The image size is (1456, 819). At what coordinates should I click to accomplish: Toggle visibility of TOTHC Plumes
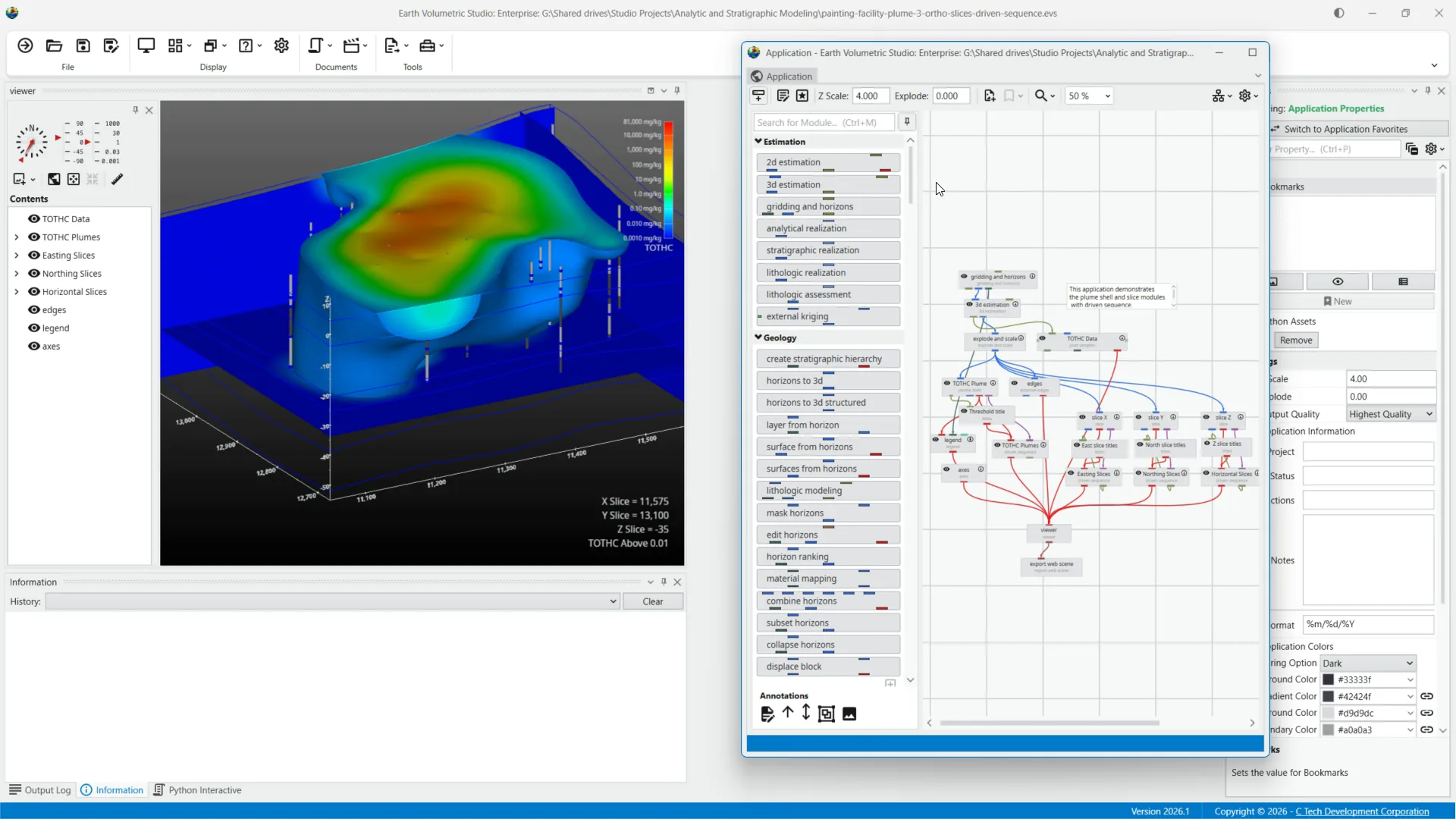pyautogui.click(x=34, y=237)
